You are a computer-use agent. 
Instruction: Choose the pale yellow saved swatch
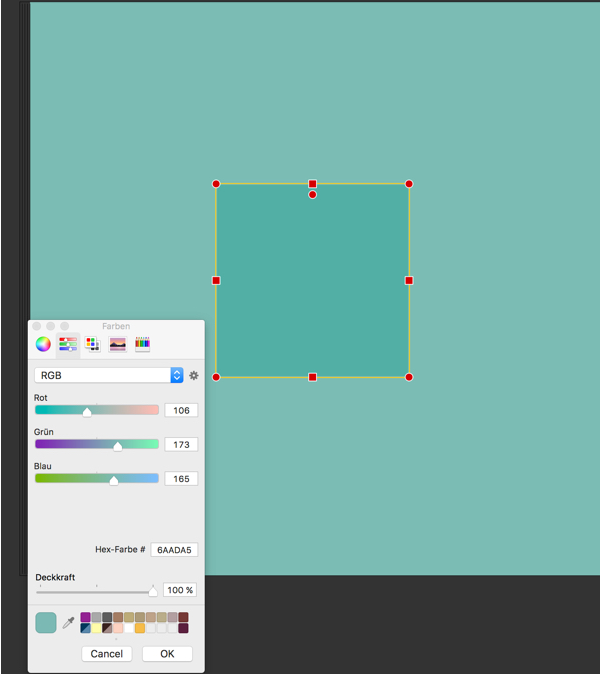tap(96, 628)
